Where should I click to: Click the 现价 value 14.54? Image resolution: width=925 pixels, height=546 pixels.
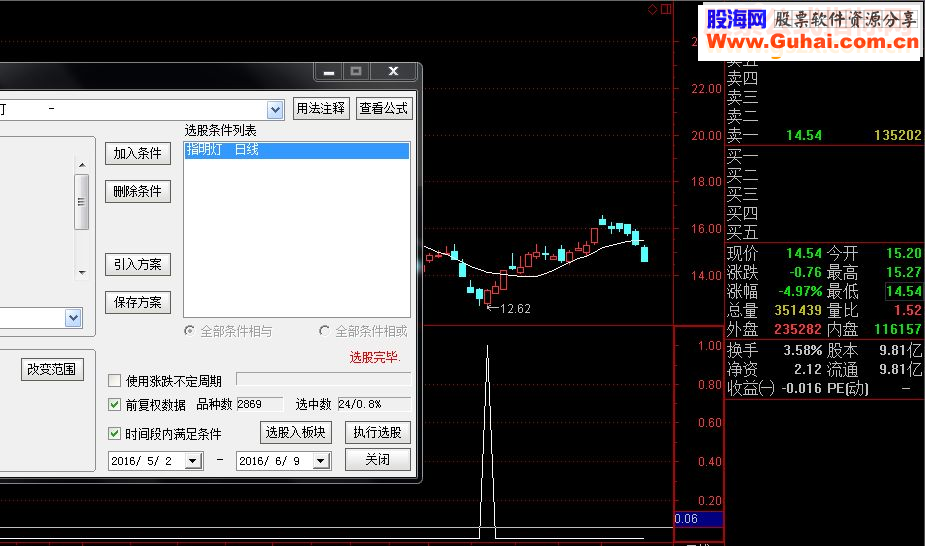(804, 254)
